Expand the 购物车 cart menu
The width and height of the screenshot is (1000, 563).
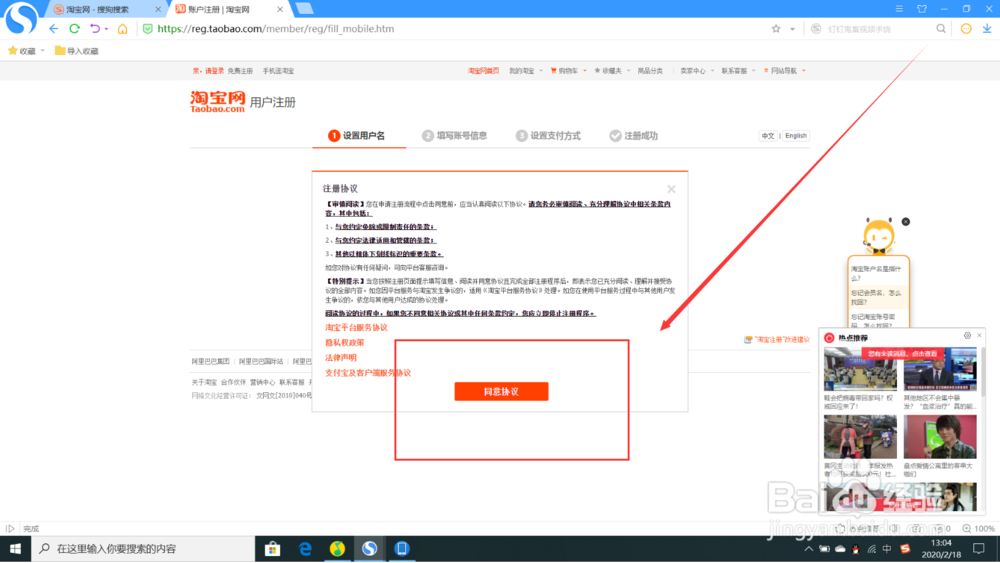coord(568,71)
